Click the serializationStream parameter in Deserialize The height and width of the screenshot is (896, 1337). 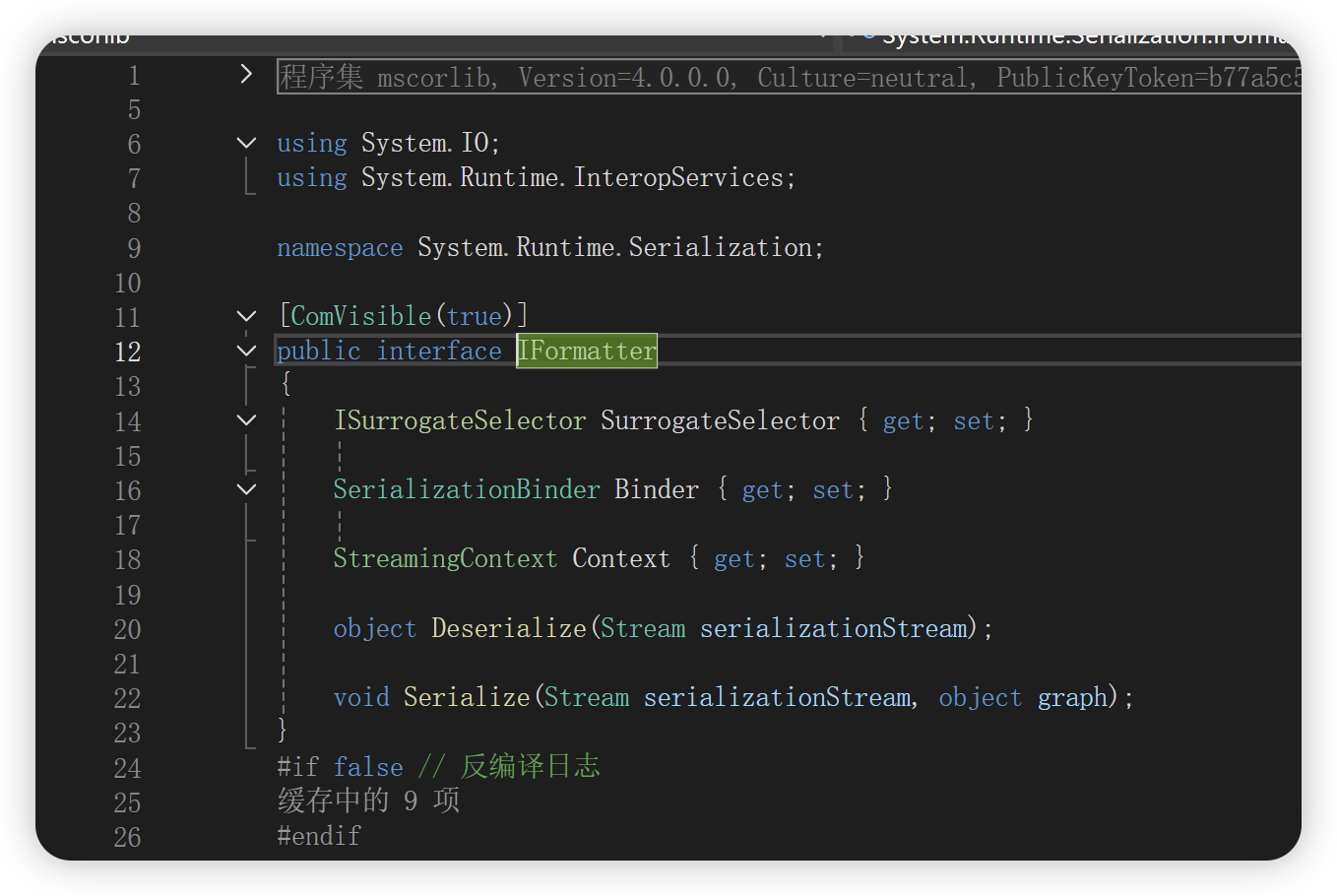834,628
